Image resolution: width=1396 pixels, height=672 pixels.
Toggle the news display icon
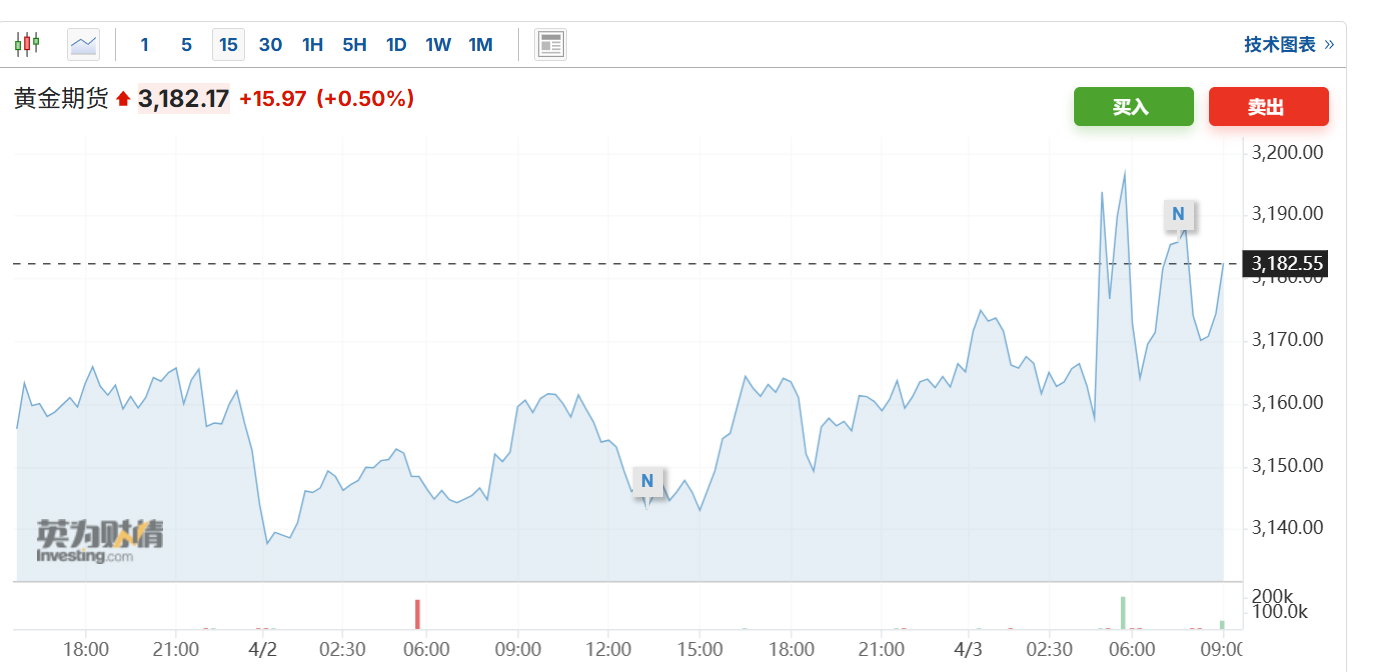[x=550, y=44]
